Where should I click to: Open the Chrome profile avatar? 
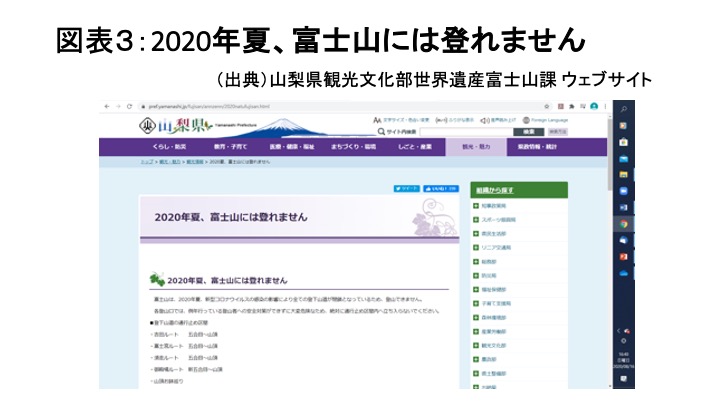click(x=594, y=106)
